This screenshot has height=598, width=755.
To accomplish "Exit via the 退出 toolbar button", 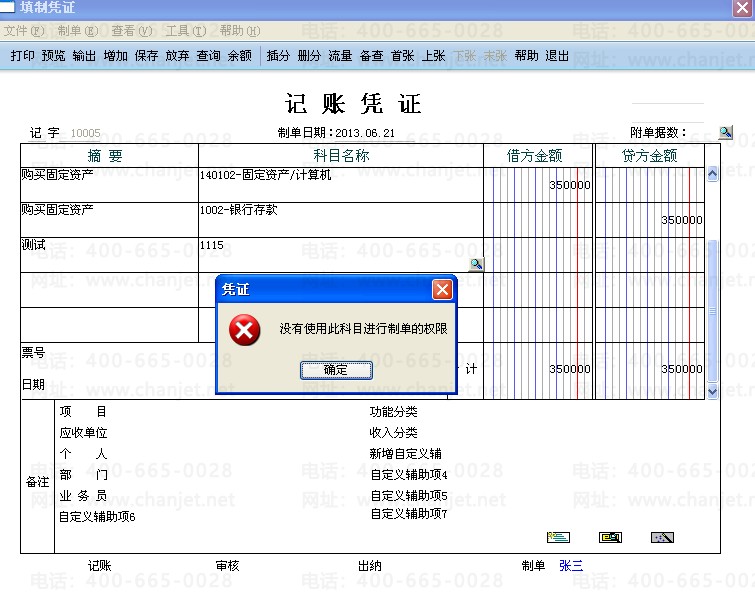I will click(x=557, y=56).
